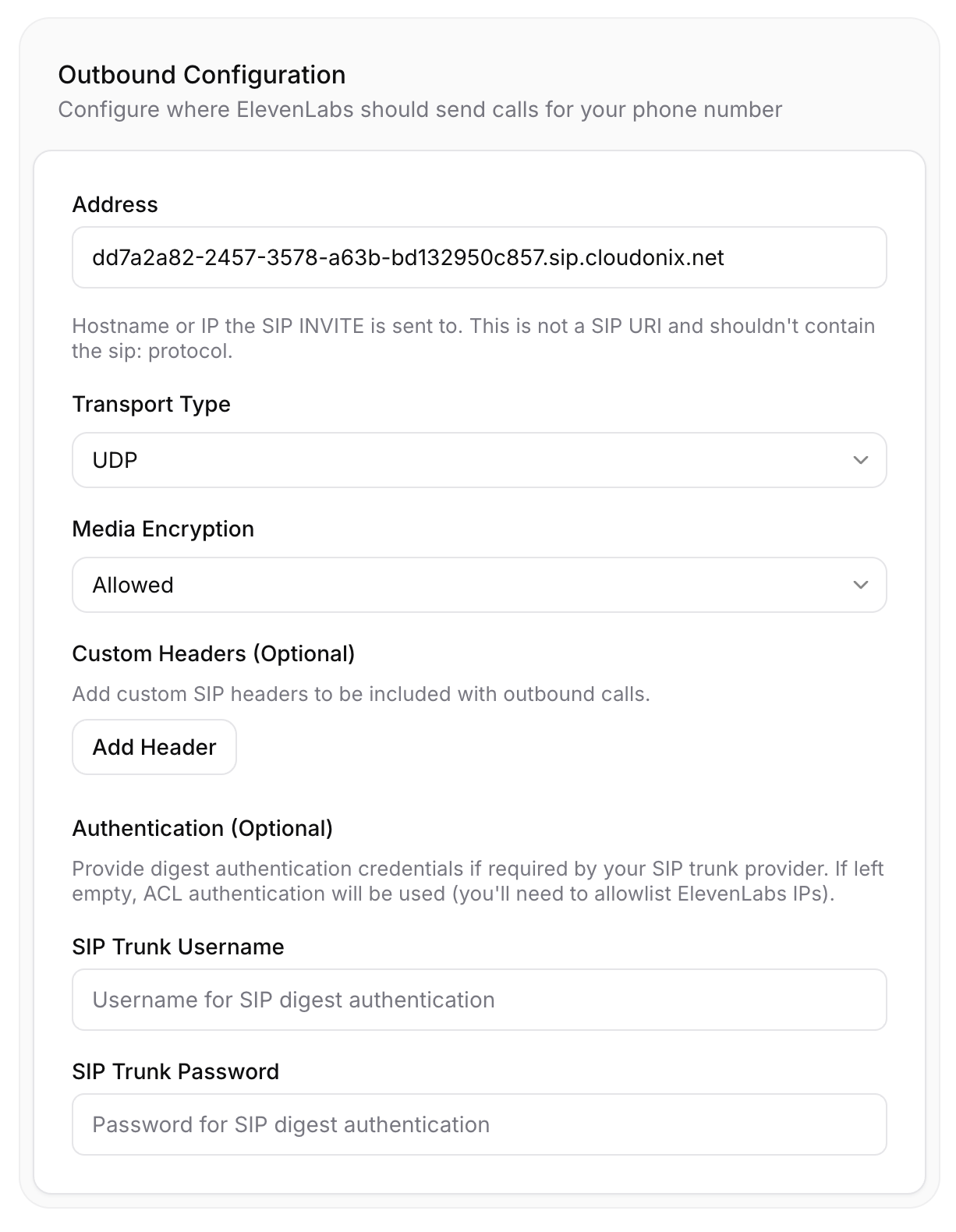956x1232 pixels.
Task: Click the SIP Trunk Password label
Action: 175,1071
